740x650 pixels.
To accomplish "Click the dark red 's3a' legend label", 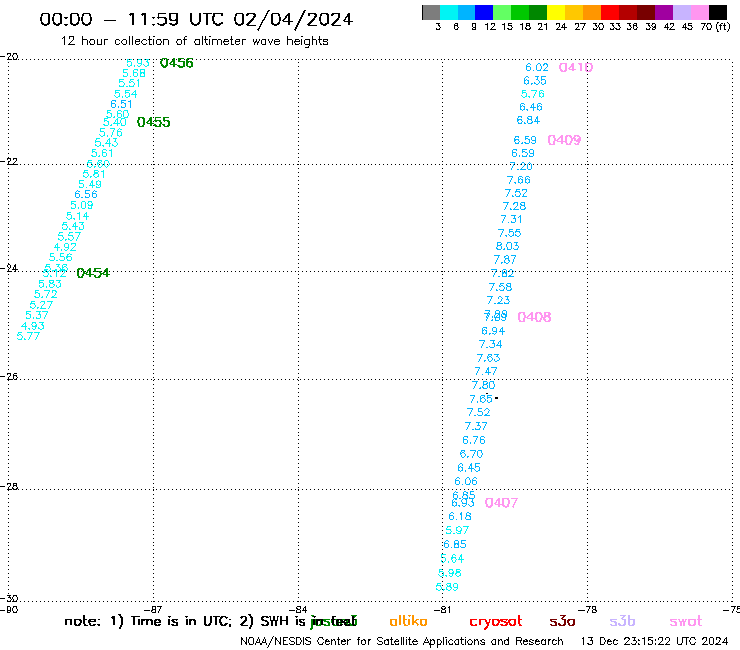I will coord(563,621).
